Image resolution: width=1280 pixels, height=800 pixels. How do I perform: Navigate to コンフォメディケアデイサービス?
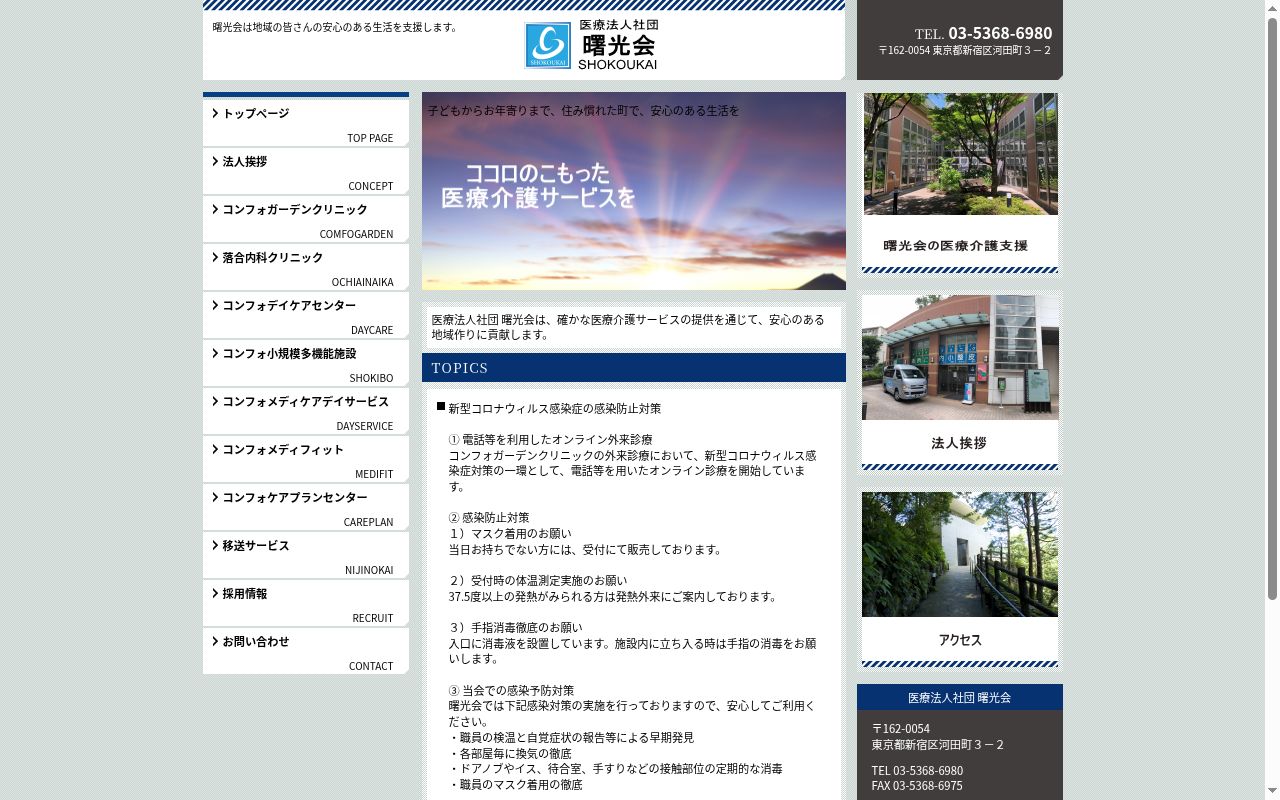point(306,412)
